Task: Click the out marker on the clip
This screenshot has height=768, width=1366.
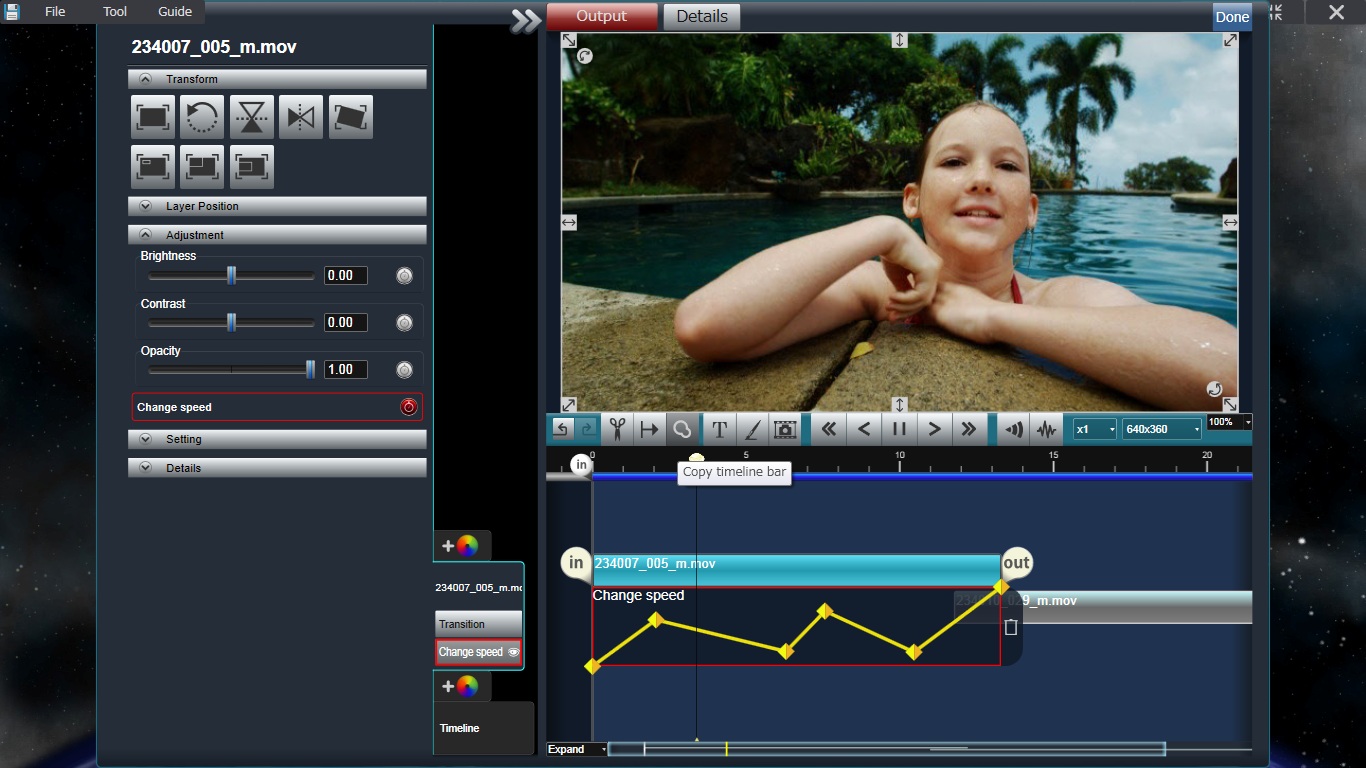Action: click(x=1016, y=563)
